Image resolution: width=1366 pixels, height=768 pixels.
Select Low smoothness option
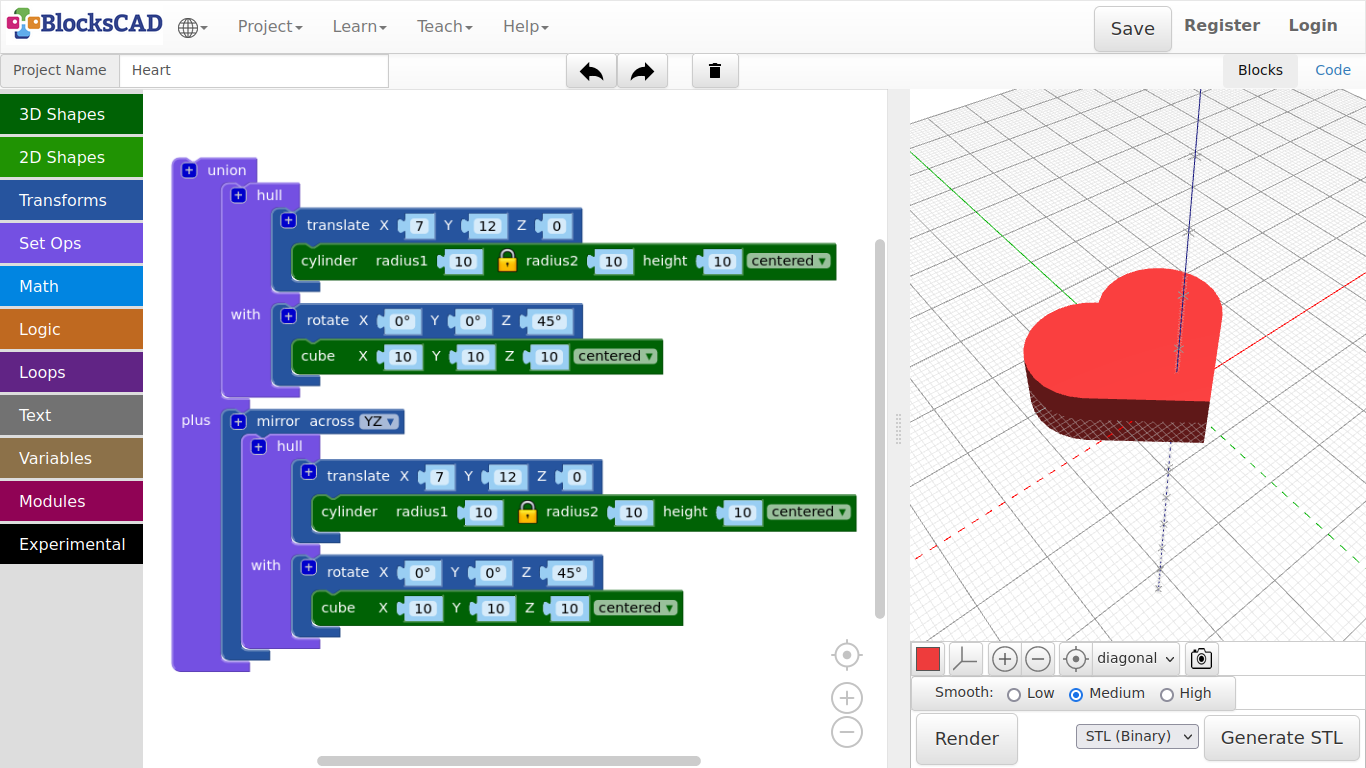pyautogui.click(x=1014, y=694)
